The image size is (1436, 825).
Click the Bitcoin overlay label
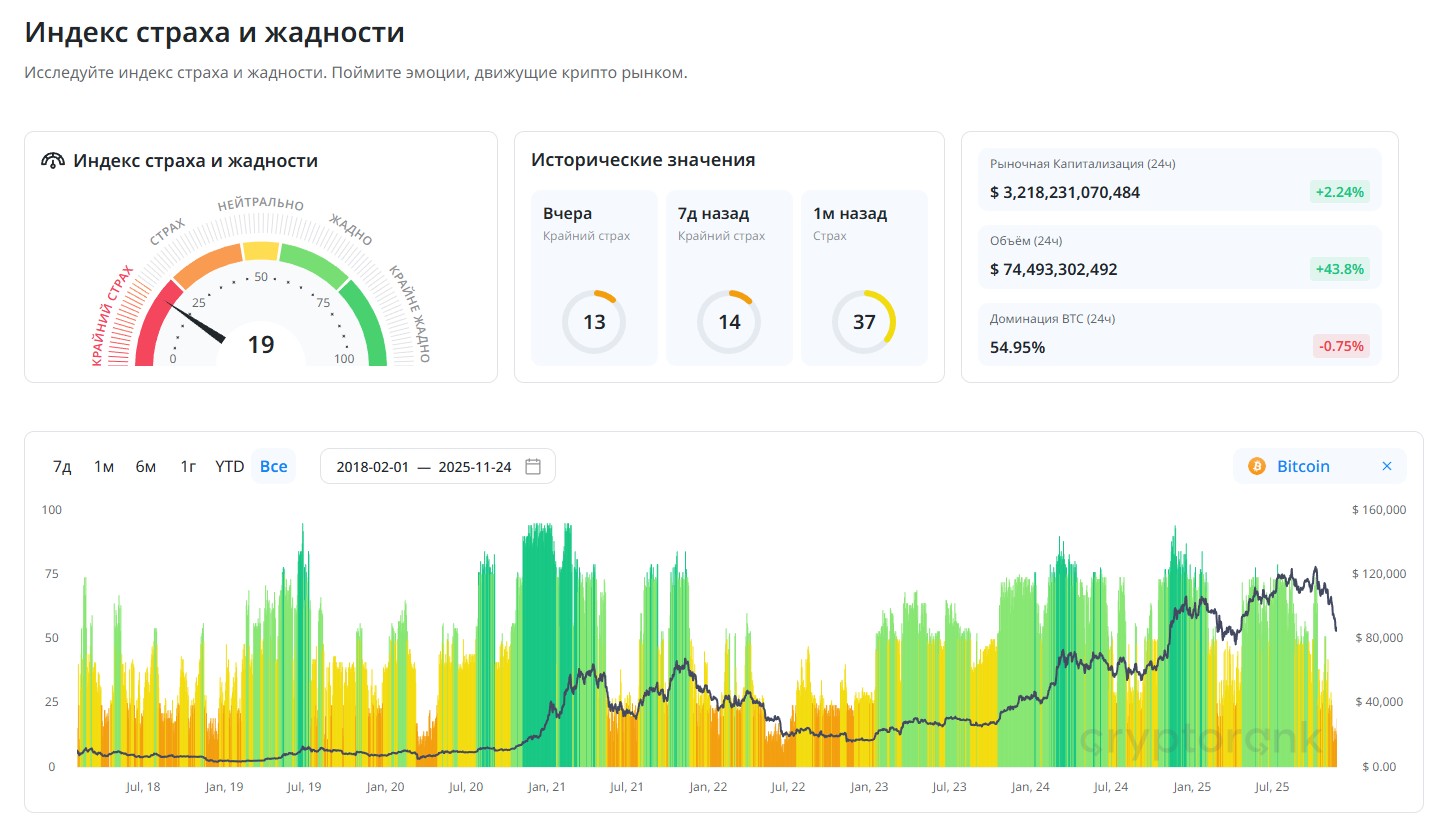[x=1303, y=466]
